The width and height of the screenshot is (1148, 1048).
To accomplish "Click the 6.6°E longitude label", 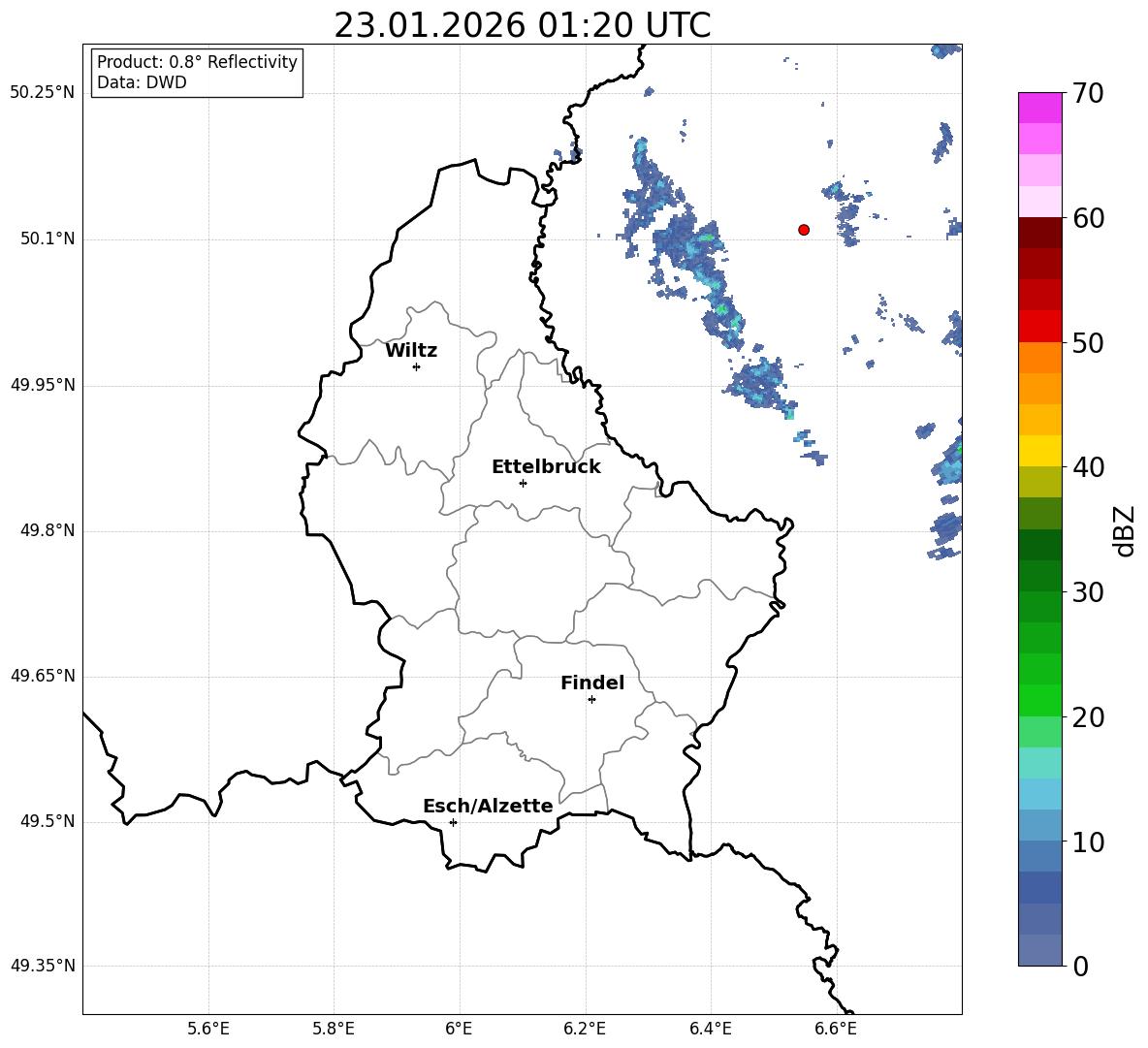I will point(836,1029).
